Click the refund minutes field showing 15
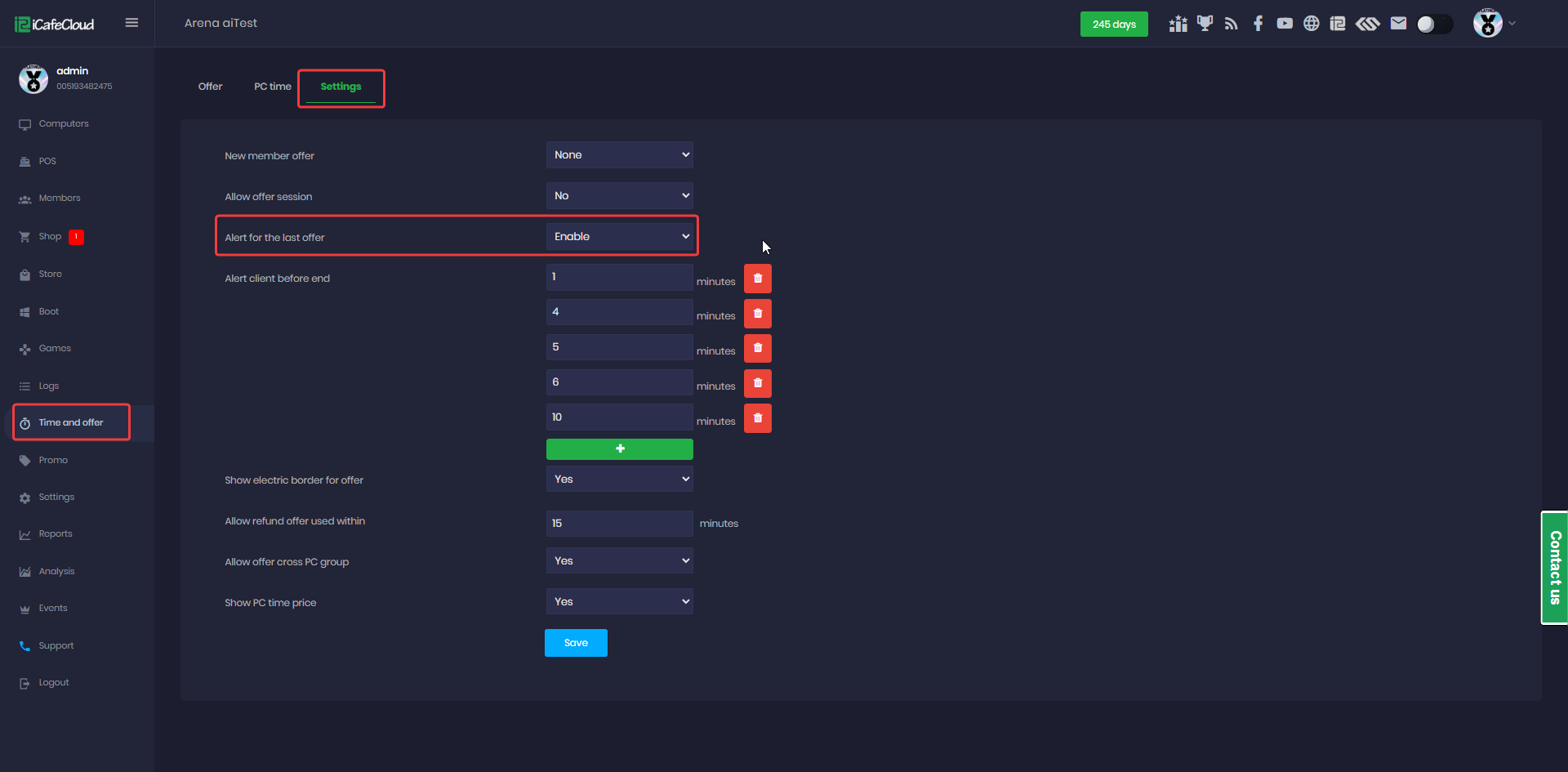This screenshot has width=1568, height=772. click(619, 524)
